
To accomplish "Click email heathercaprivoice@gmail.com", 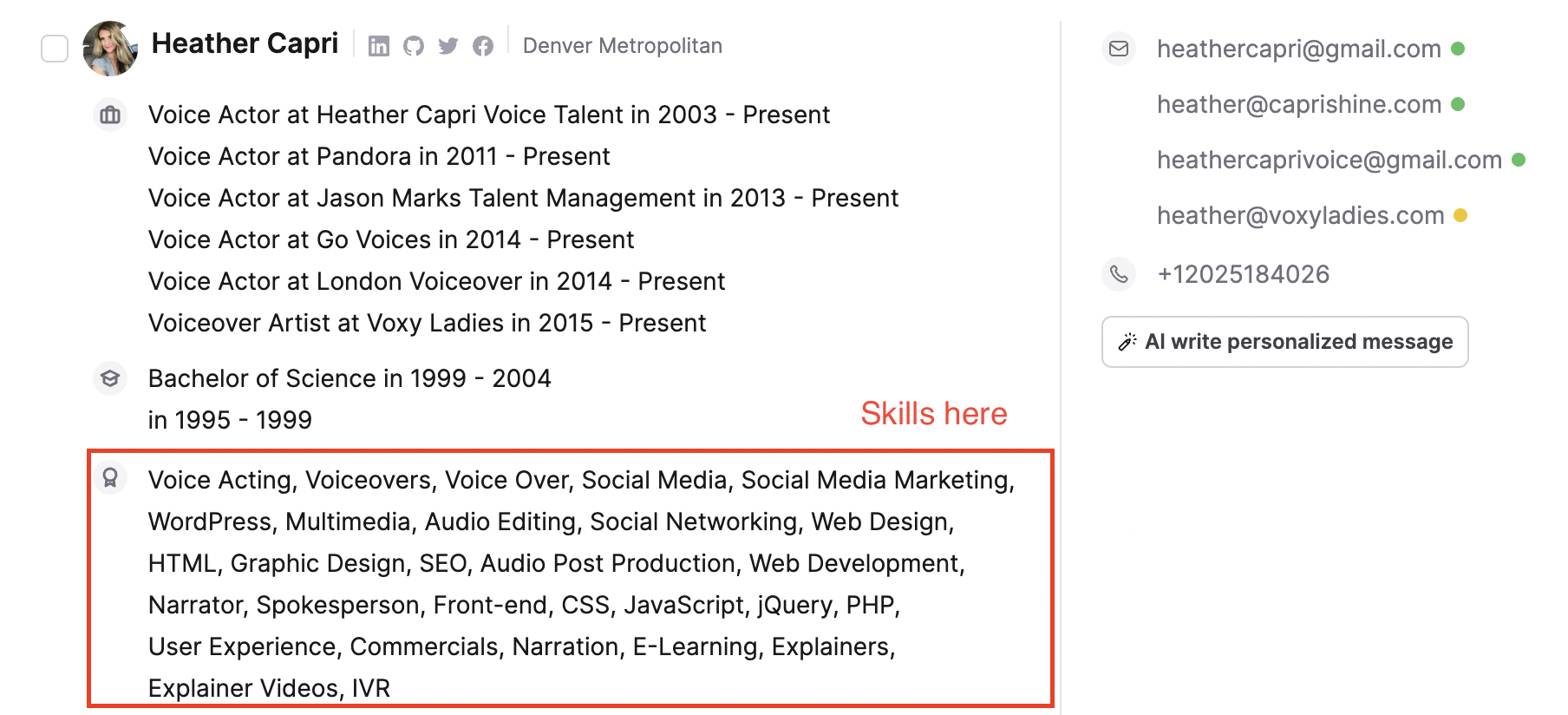I will [x=1330, y=160].
